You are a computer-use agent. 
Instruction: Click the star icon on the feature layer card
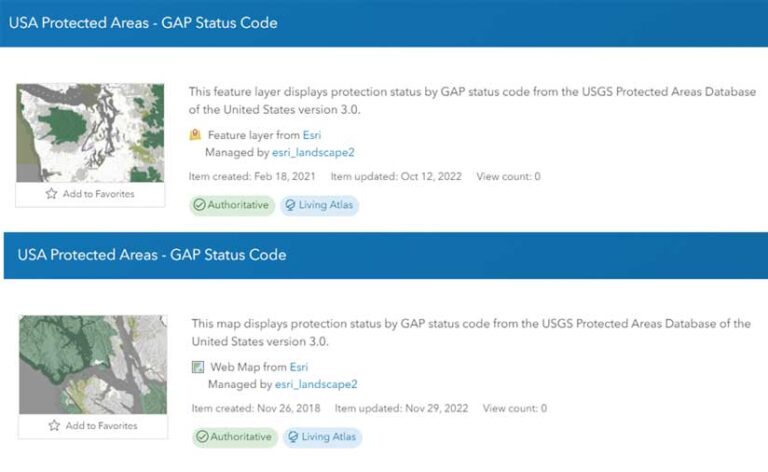tap(51, 194)
